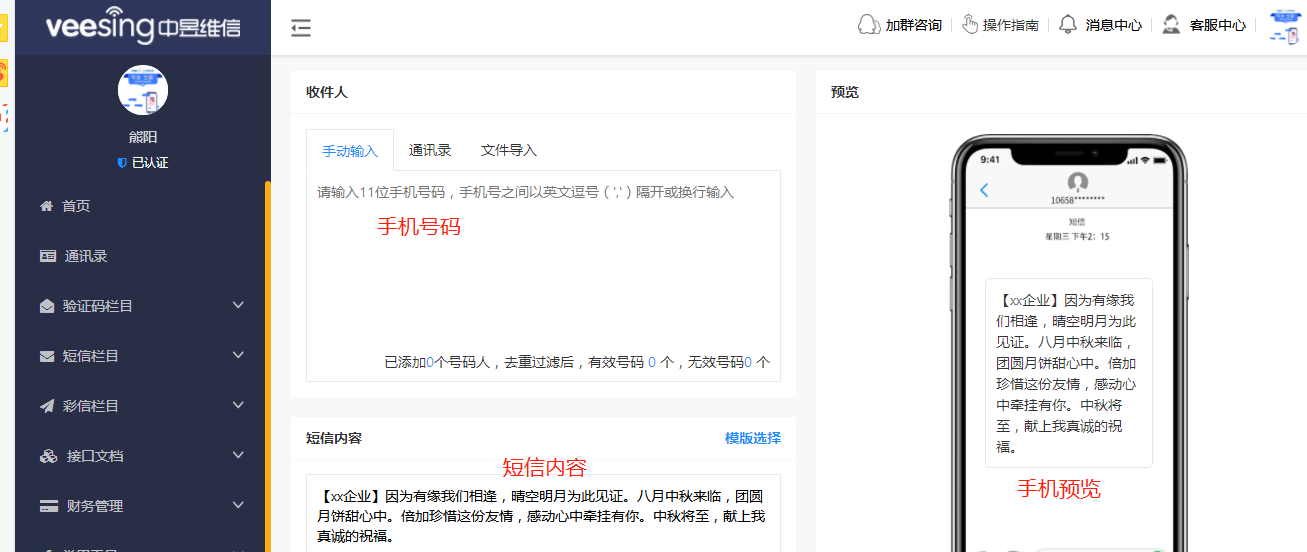Click the 首页 home icon

pyautogui.click(x=46, y=206)
